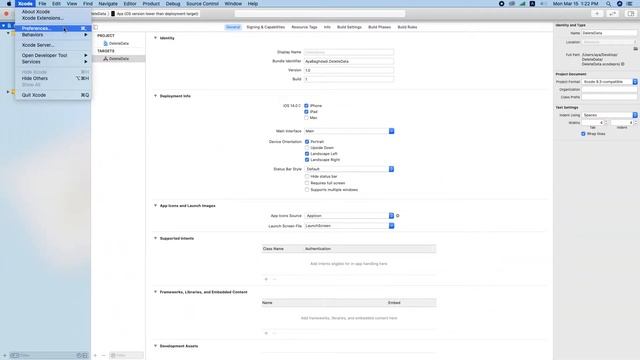The height and width of the screenshot is (360, 640).
Task: Reveal full path in Finder arrow icon
Action: pos(622,64)
